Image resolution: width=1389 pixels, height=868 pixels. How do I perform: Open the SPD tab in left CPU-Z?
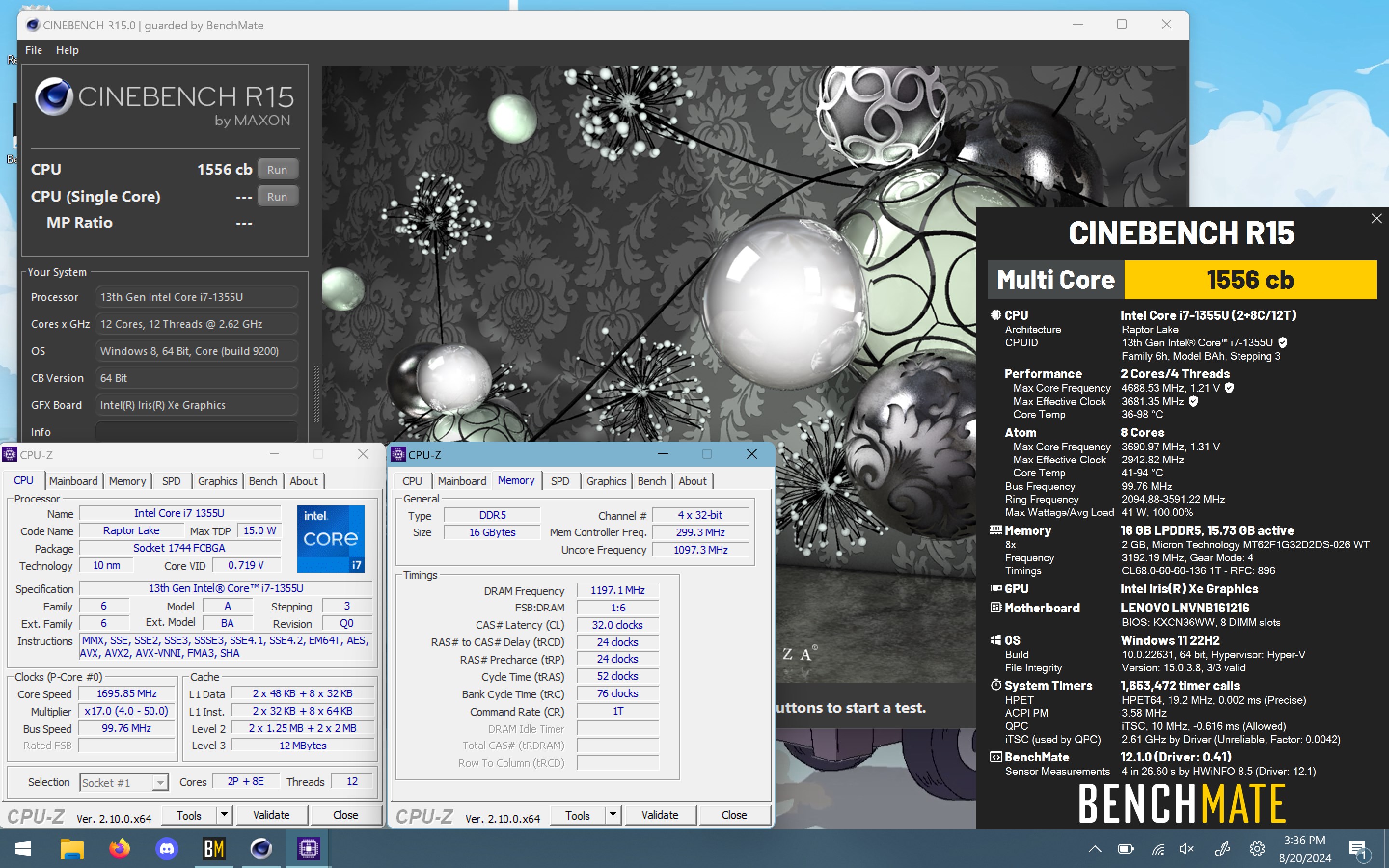pyautogui.click(x=171, y=481)
